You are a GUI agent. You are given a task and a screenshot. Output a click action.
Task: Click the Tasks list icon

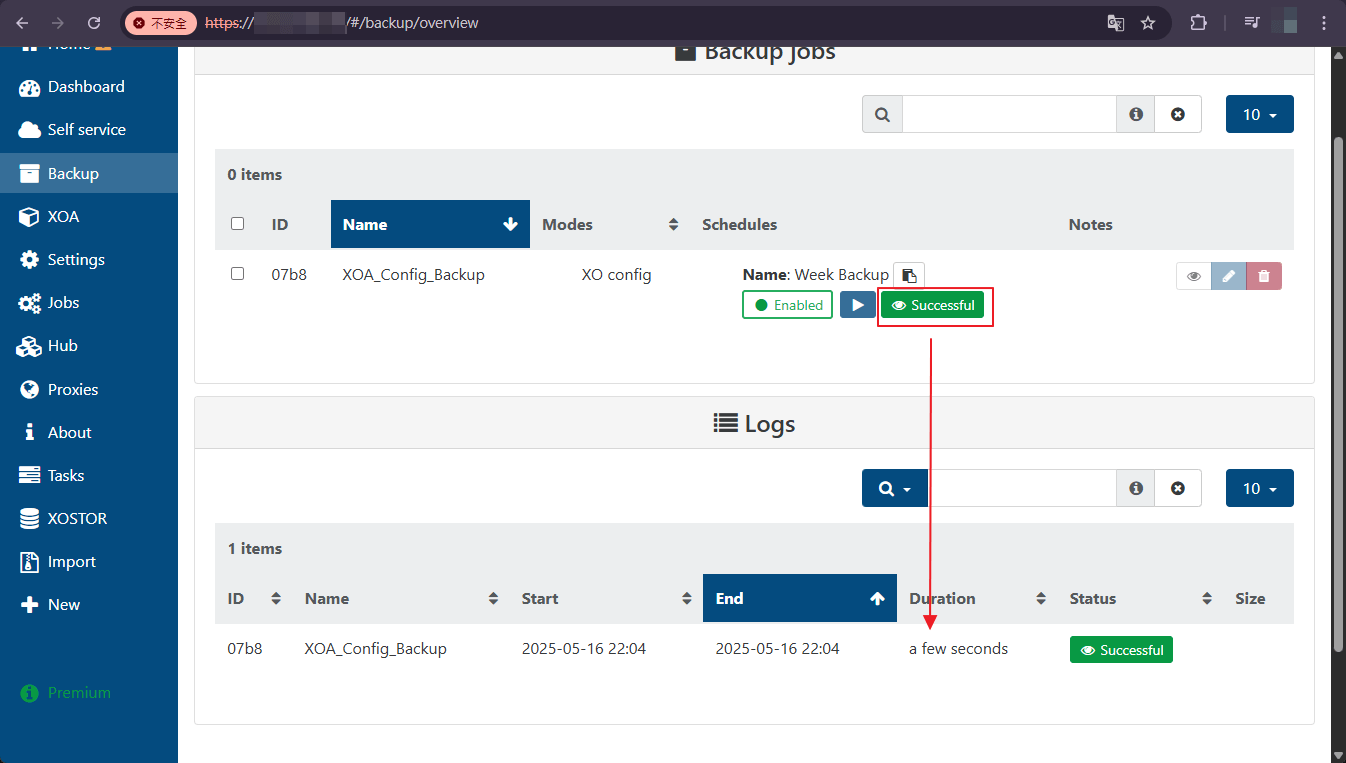(x=29, y=475)
